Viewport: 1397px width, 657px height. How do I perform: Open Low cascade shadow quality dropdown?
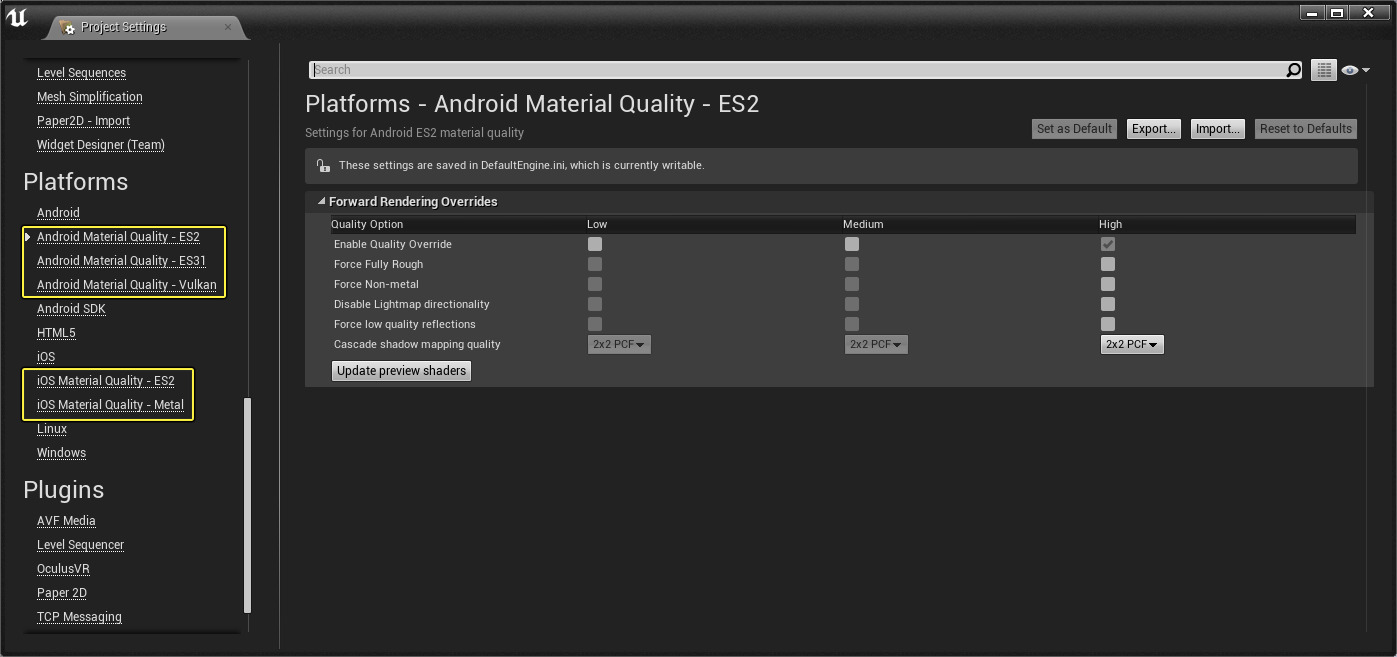619,344
